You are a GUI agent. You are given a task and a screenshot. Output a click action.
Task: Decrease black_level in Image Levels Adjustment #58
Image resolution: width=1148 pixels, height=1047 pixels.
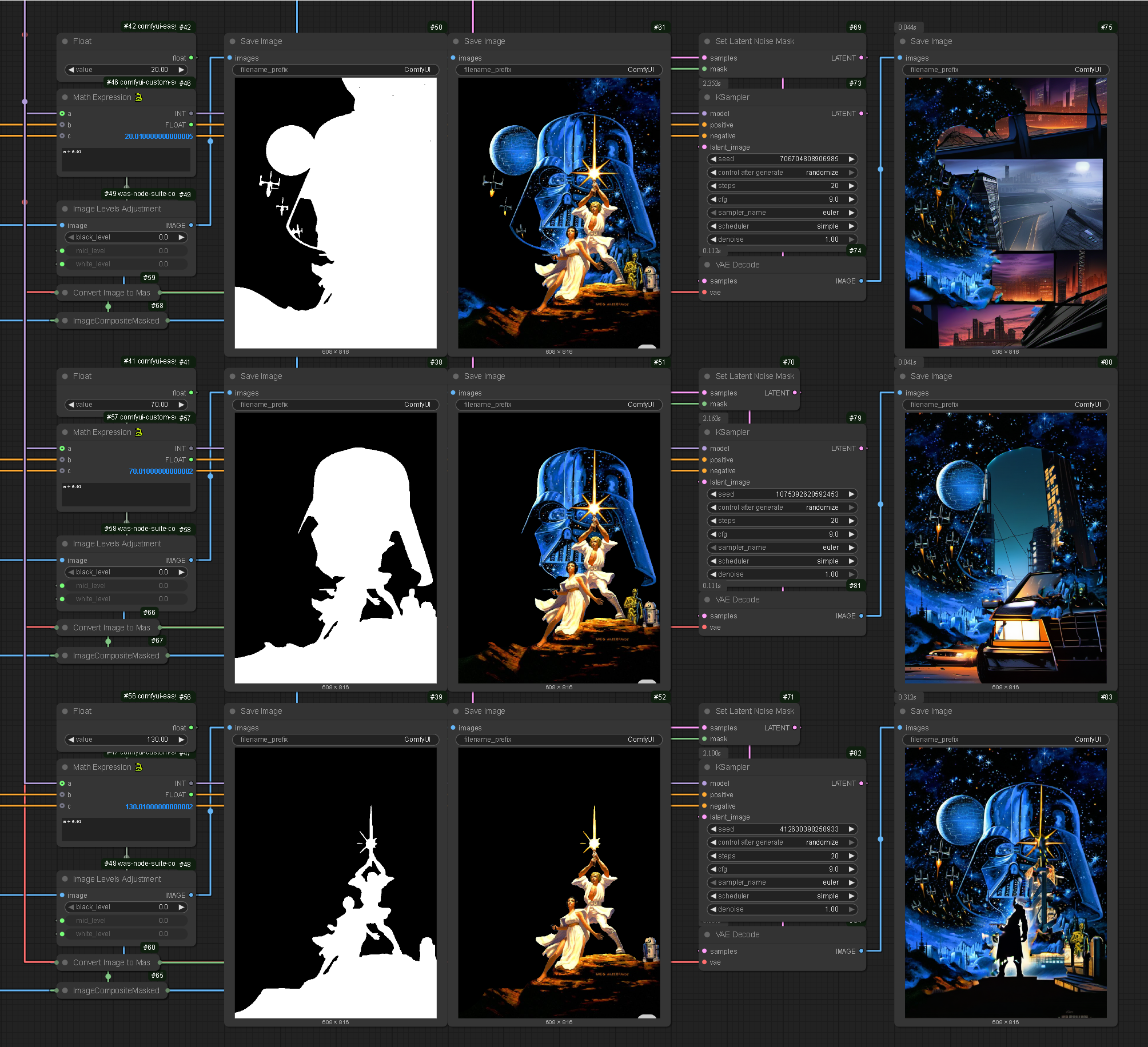[x=71, y=572]
